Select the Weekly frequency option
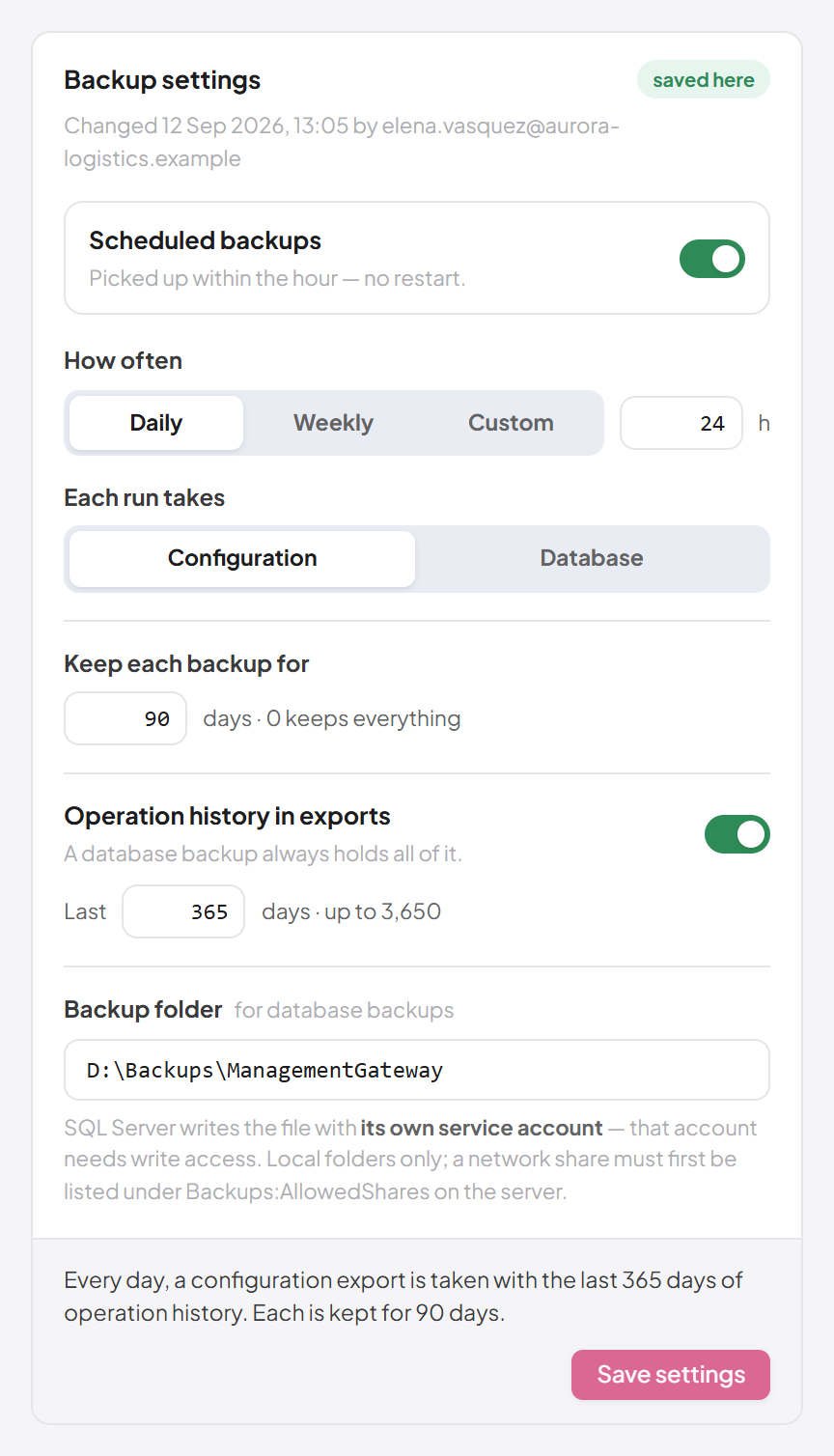Image resolution: width=834 pixels, height=1456 pixels. coord(333,423)
